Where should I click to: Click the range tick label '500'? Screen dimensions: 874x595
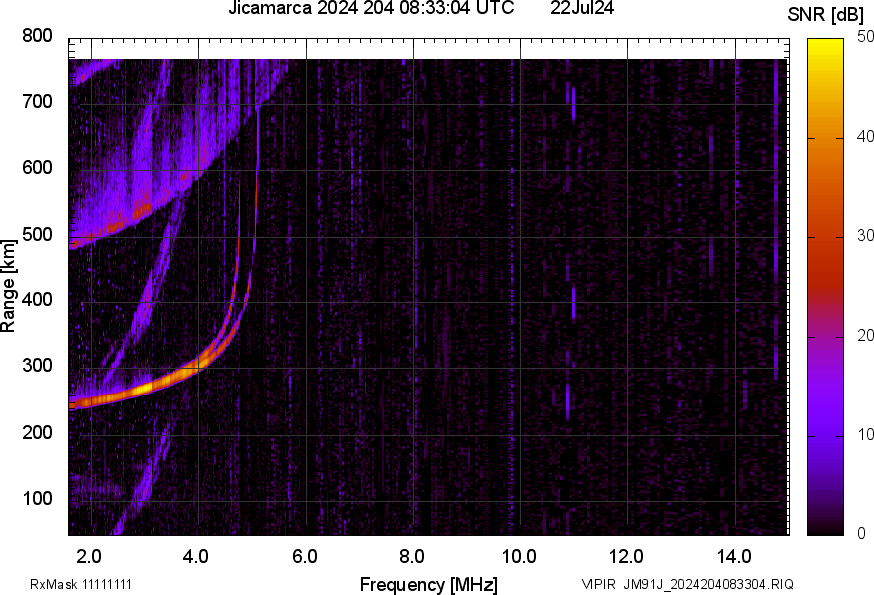pos(37,234)
